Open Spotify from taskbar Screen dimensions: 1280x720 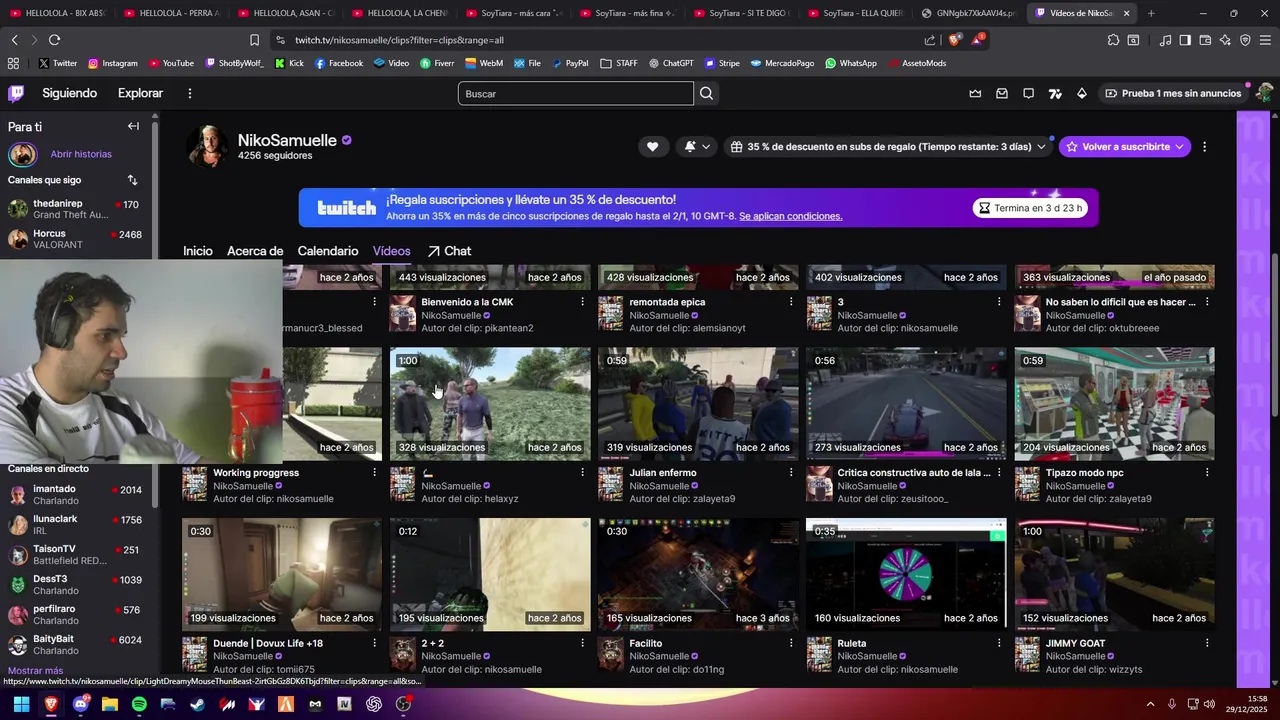coord(139,704)
